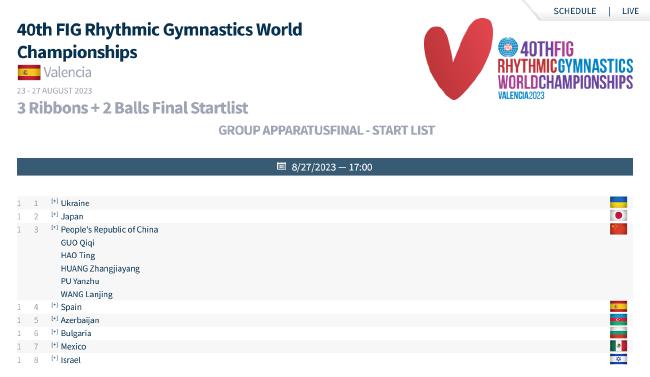Screen dimensions: 650x377
Task: Expand the Ukraine team members
Action: click(x=55, y=202)
